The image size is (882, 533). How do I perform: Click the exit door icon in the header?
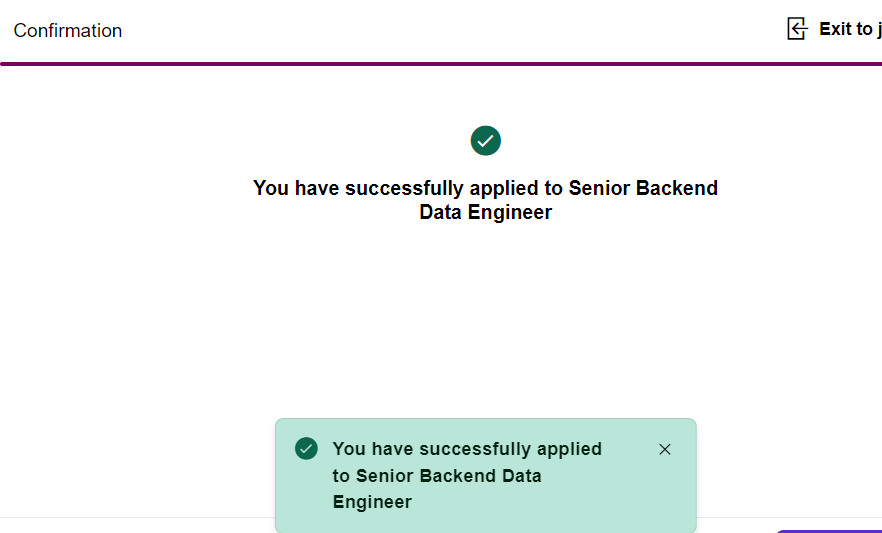797,29
